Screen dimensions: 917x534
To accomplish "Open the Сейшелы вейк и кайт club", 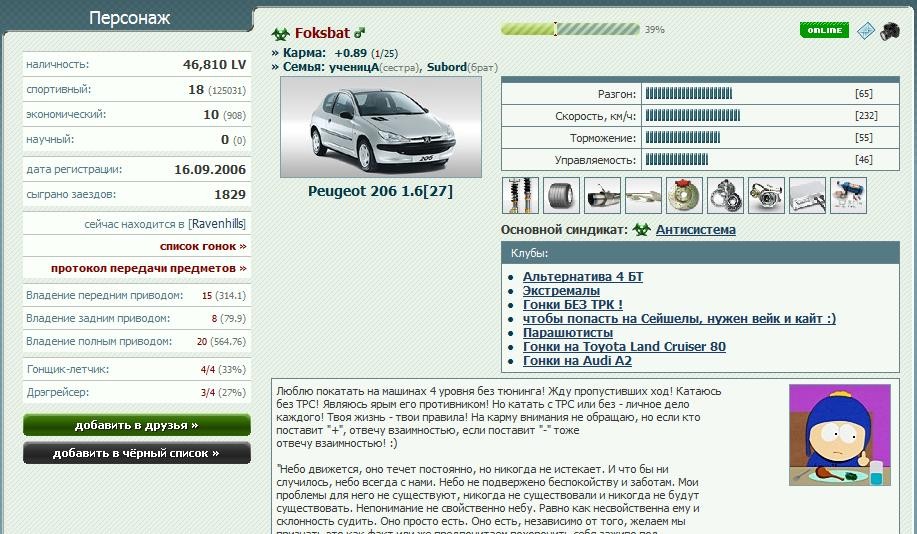I will click(x=679, y=319).
